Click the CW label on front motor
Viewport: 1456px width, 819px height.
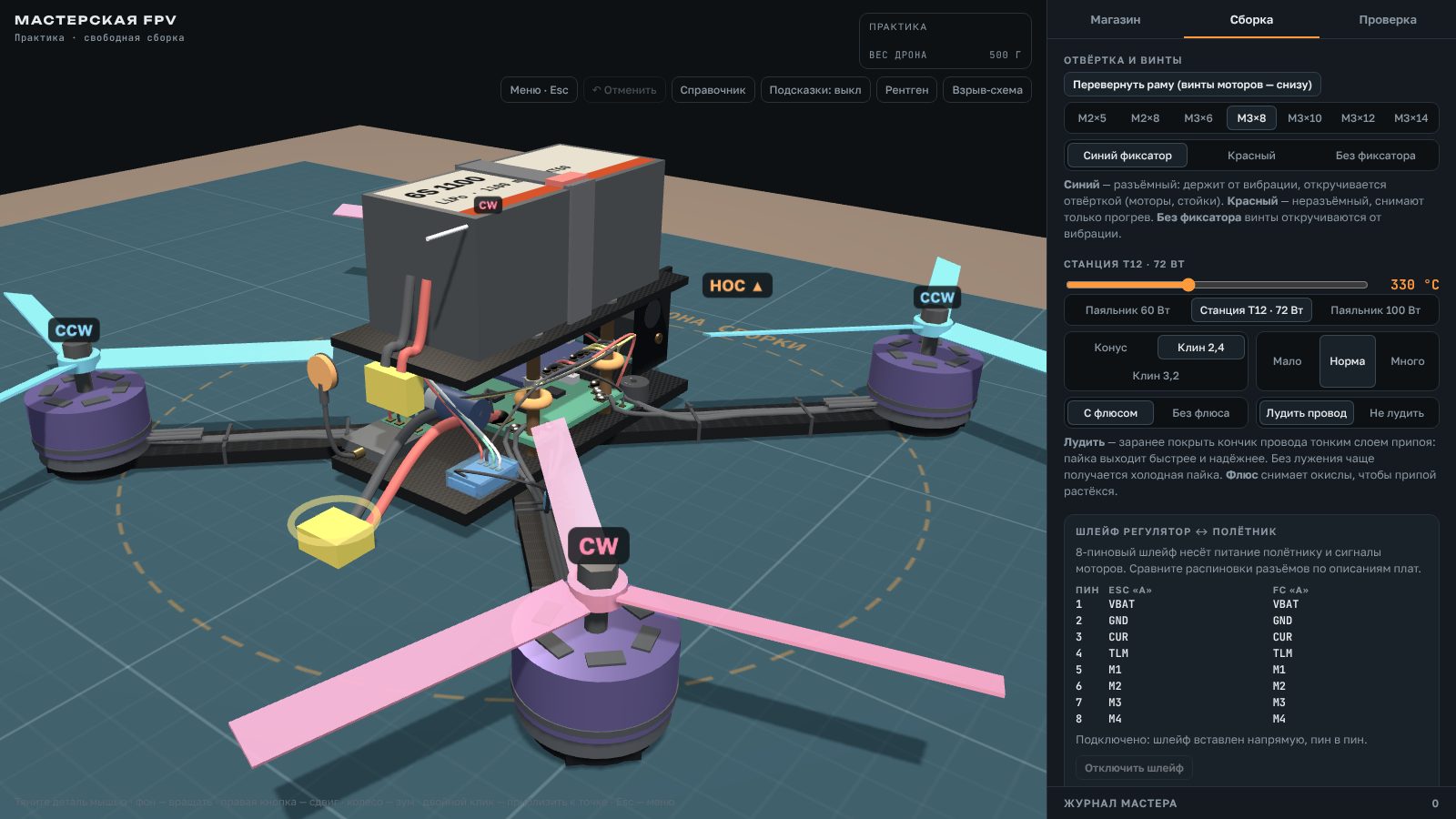coord(598,546)
